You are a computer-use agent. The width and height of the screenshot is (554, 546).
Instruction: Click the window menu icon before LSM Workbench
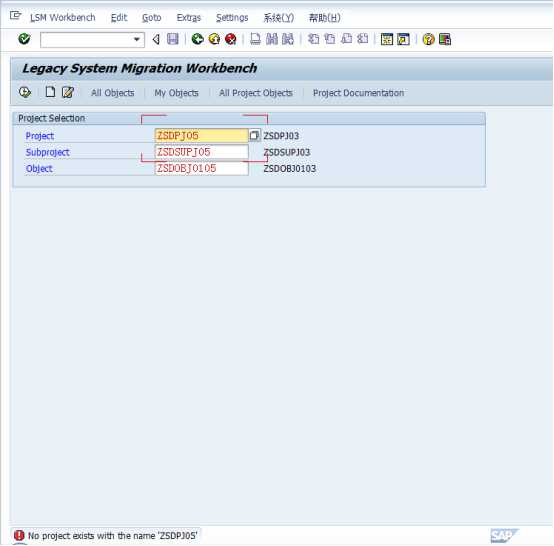pyautogui.click(x=16, y=16)
